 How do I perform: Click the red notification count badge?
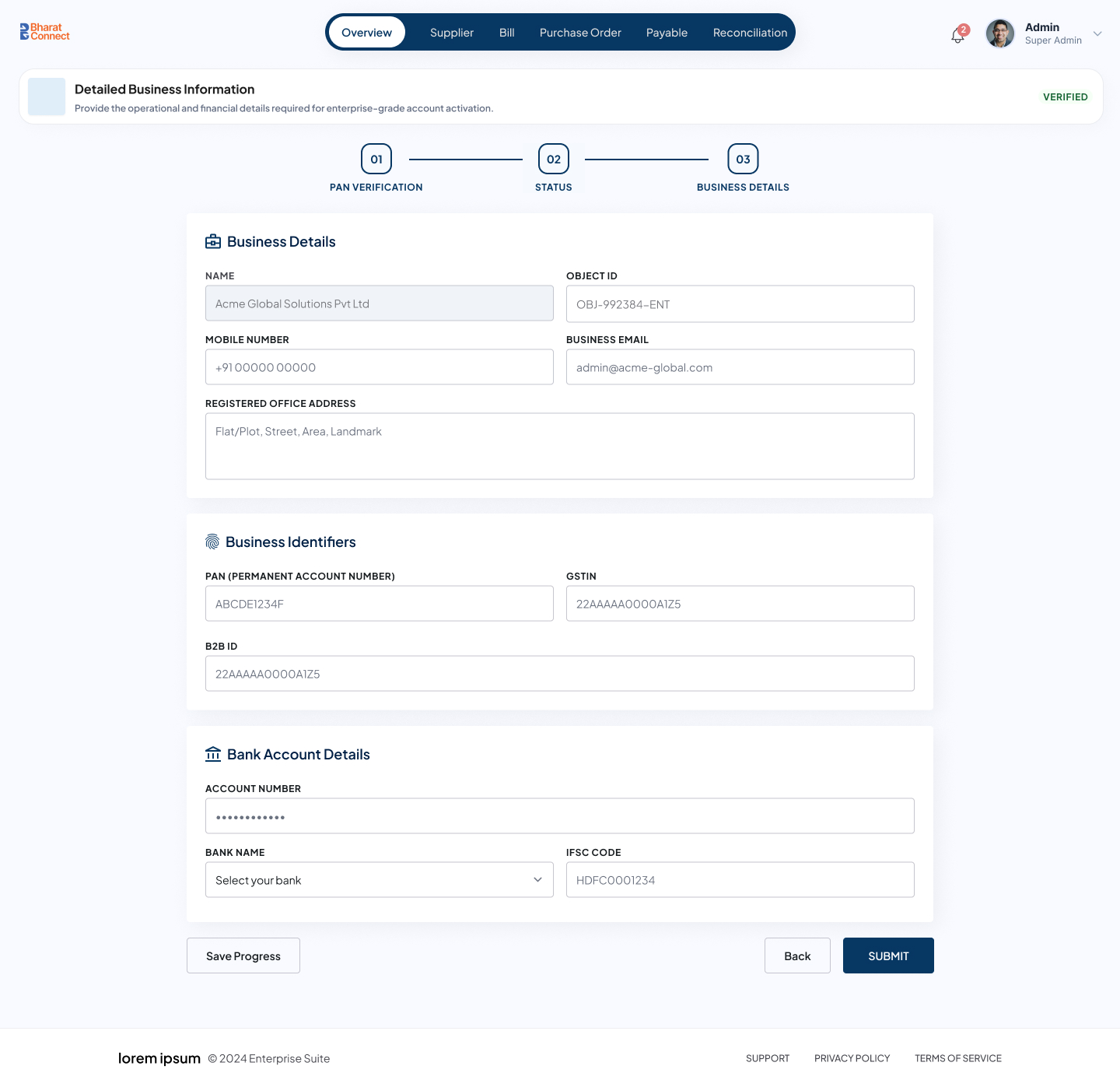point(964,30)
